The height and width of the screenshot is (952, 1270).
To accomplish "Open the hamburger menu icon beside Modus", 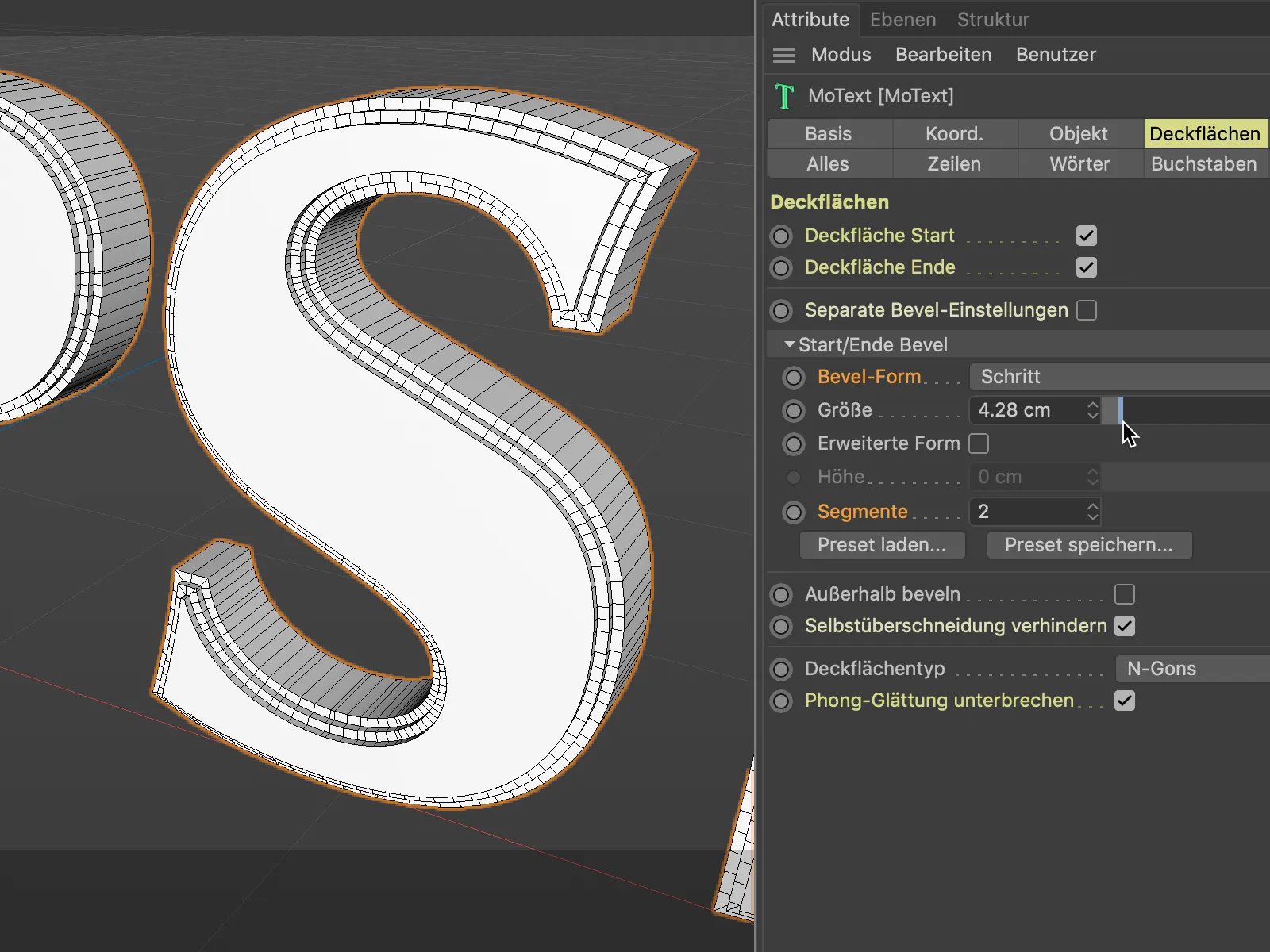I will pyautogui.click(x=784, y=55).
